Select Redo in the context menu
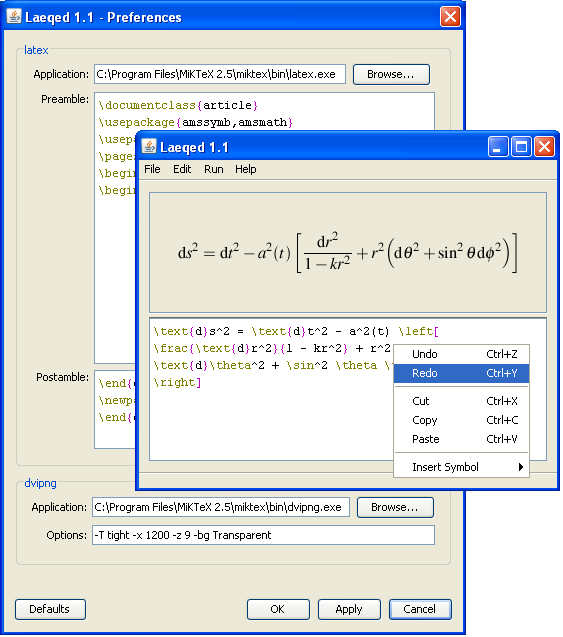Viewport: 563px width, 637px height. (461, 373)
